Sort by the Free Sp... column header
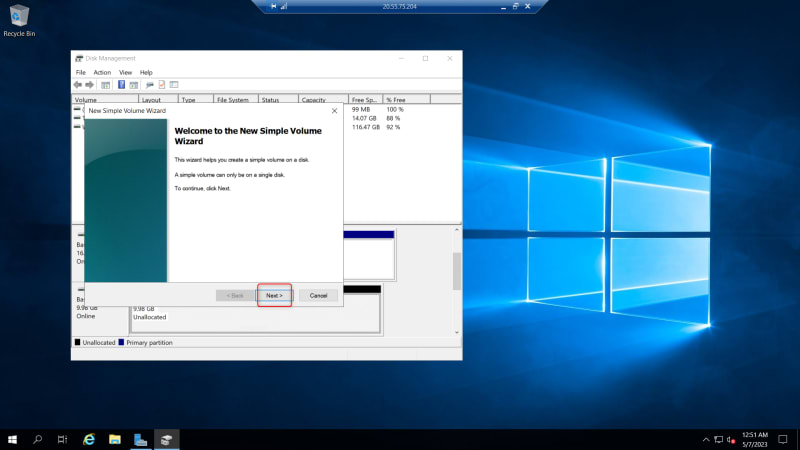The width and height of the screenshot is (800, 450). pos(366,99)
